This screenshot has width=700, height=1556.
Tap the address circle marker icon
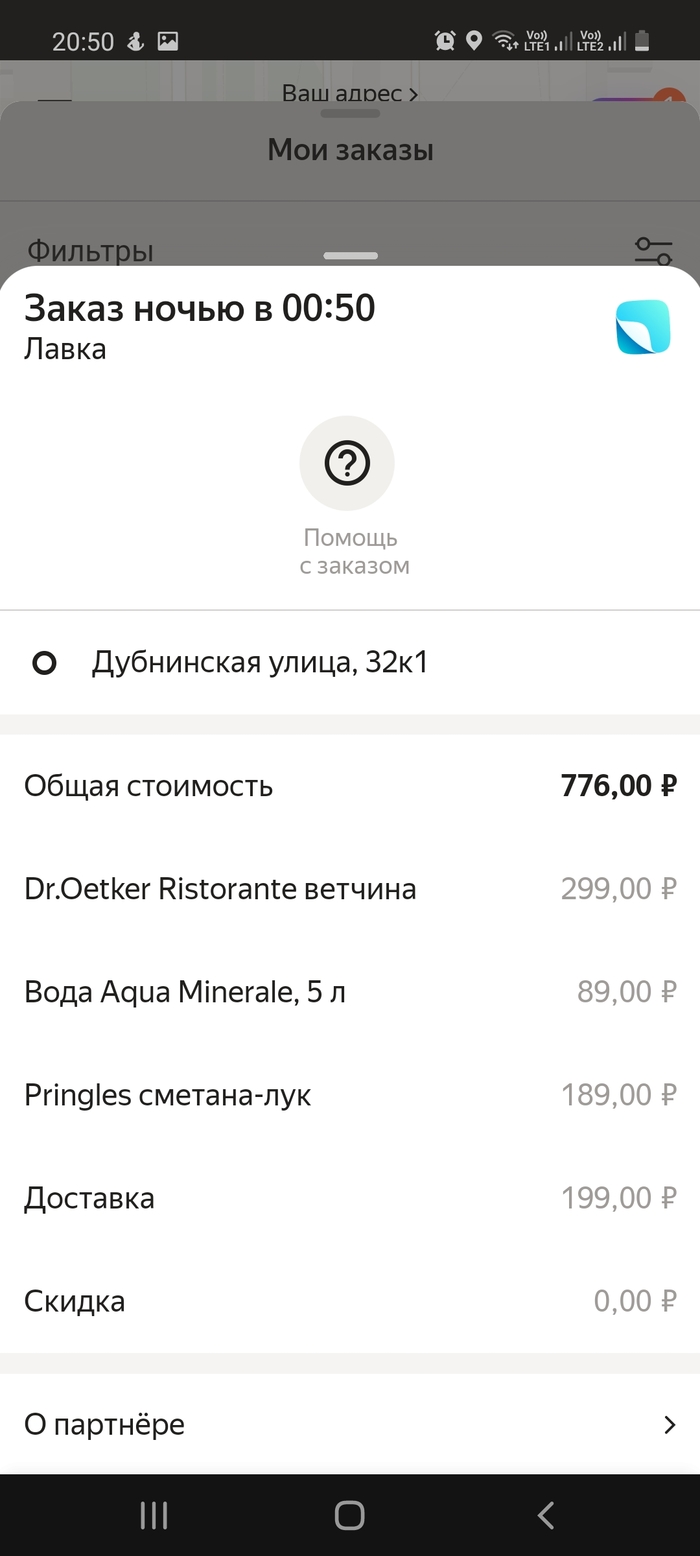(x=44, y=663)
